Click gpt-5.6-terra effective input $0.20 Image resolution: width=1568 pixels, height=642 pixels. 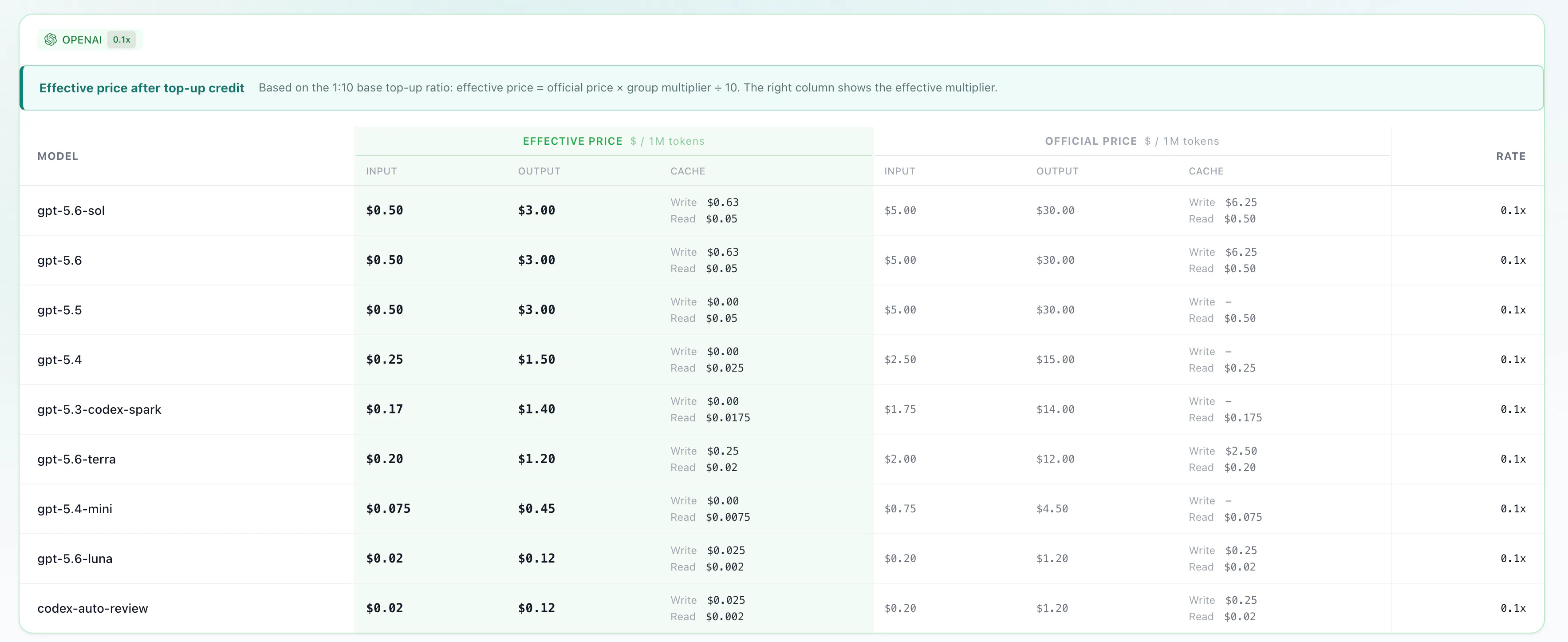click(x=385, y=459)
